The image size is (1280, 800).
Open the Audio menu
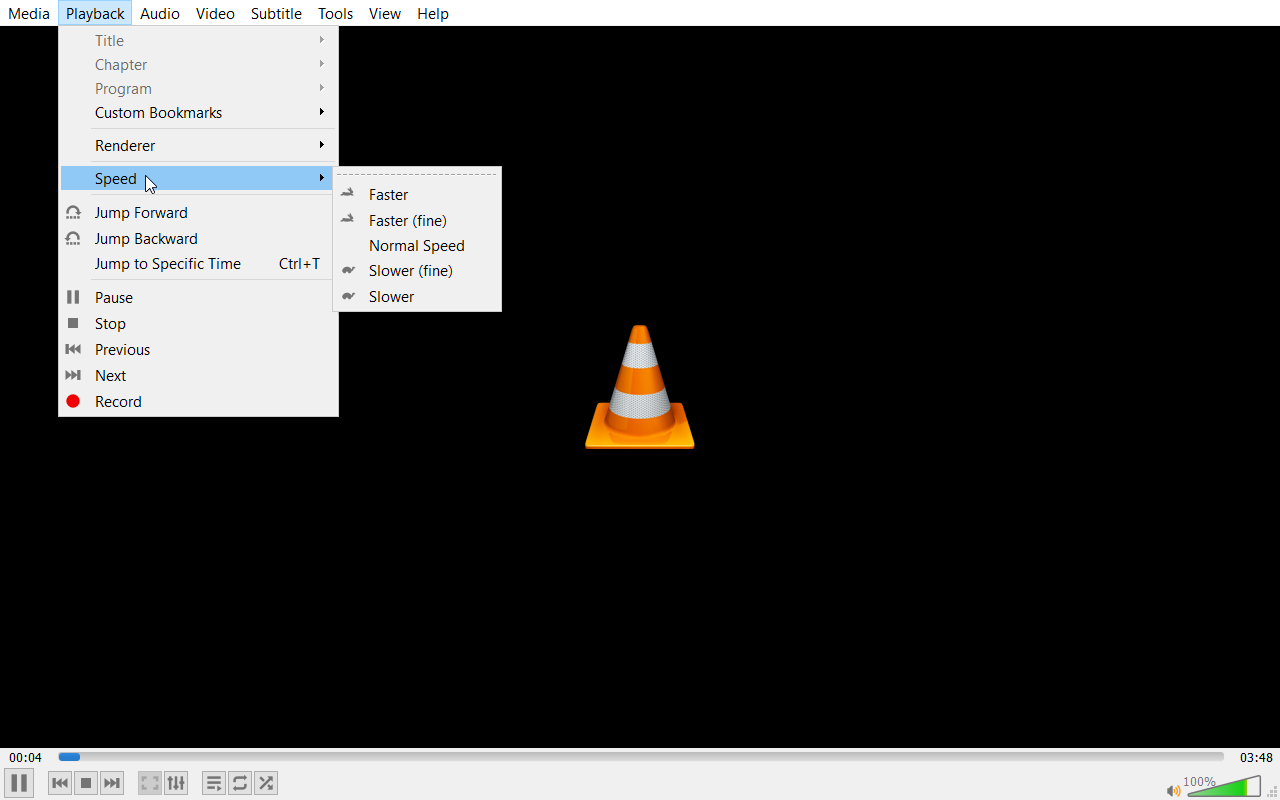click(x=160, y=13)
